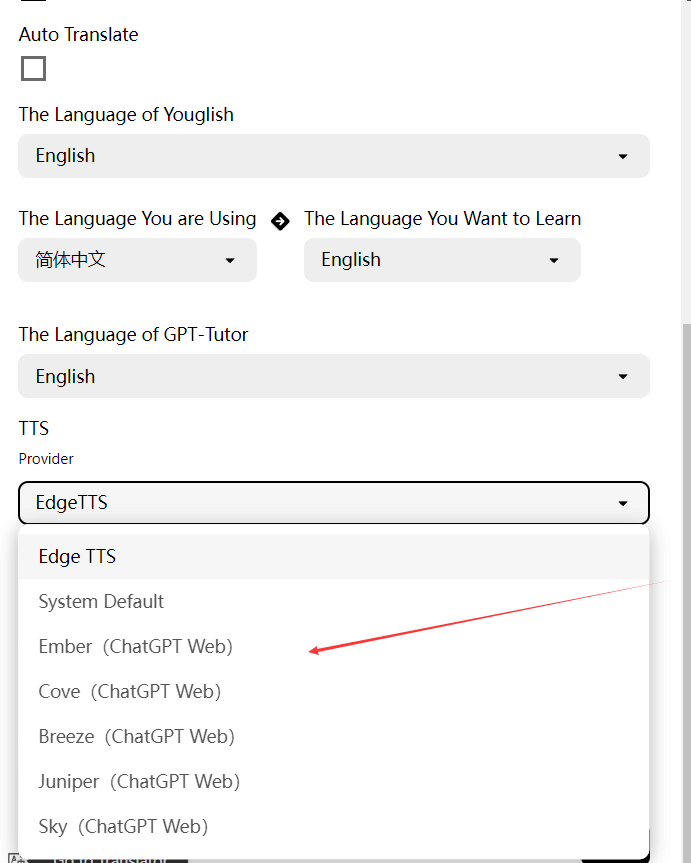The width and height of the screenshot is (691, 863).
Task: Open the Language You Want to Learn dropdown
Action: tap(442, 260)
